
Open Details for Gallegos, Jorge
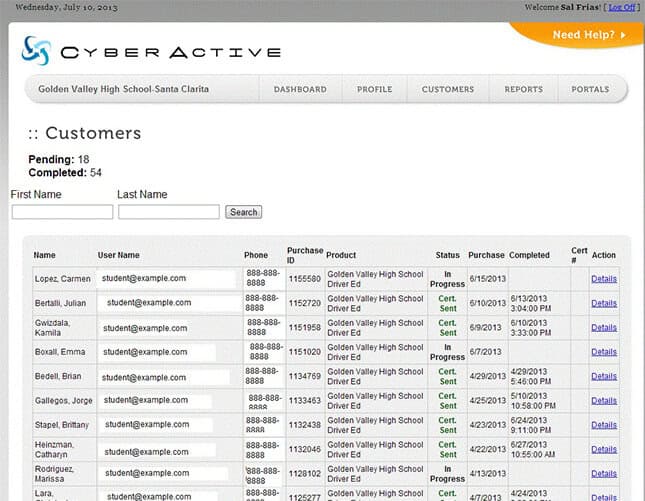point(604,400)
